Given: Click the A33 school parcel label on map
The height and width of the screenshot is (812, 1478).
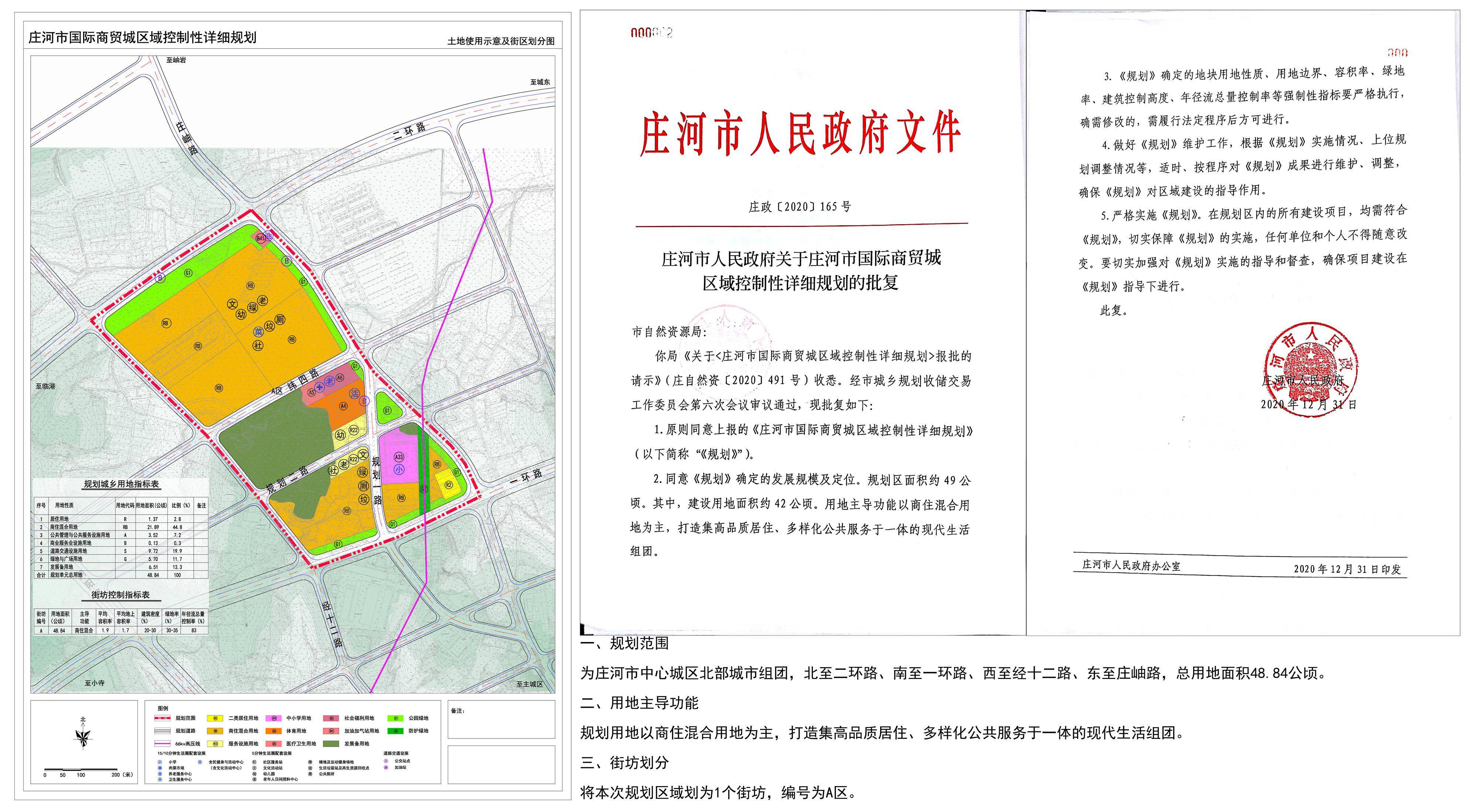Looking at the screenshot, I should [399, 457].
